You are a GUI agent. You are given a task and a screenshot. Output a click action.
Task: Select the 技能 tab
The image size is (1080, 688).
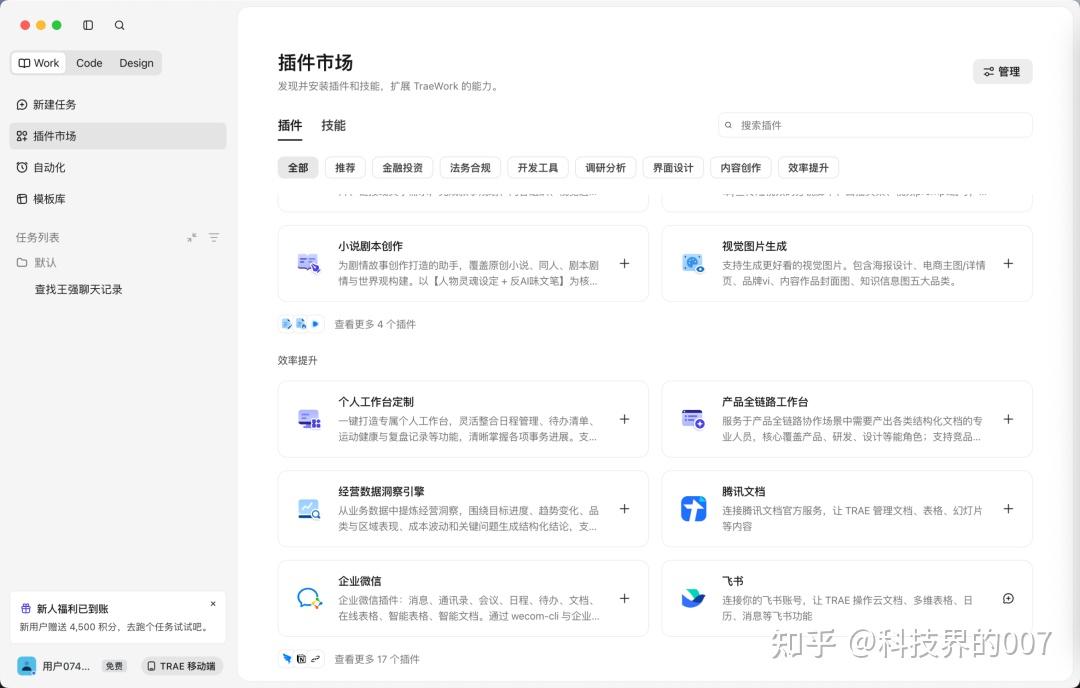[x=333, y=125]
